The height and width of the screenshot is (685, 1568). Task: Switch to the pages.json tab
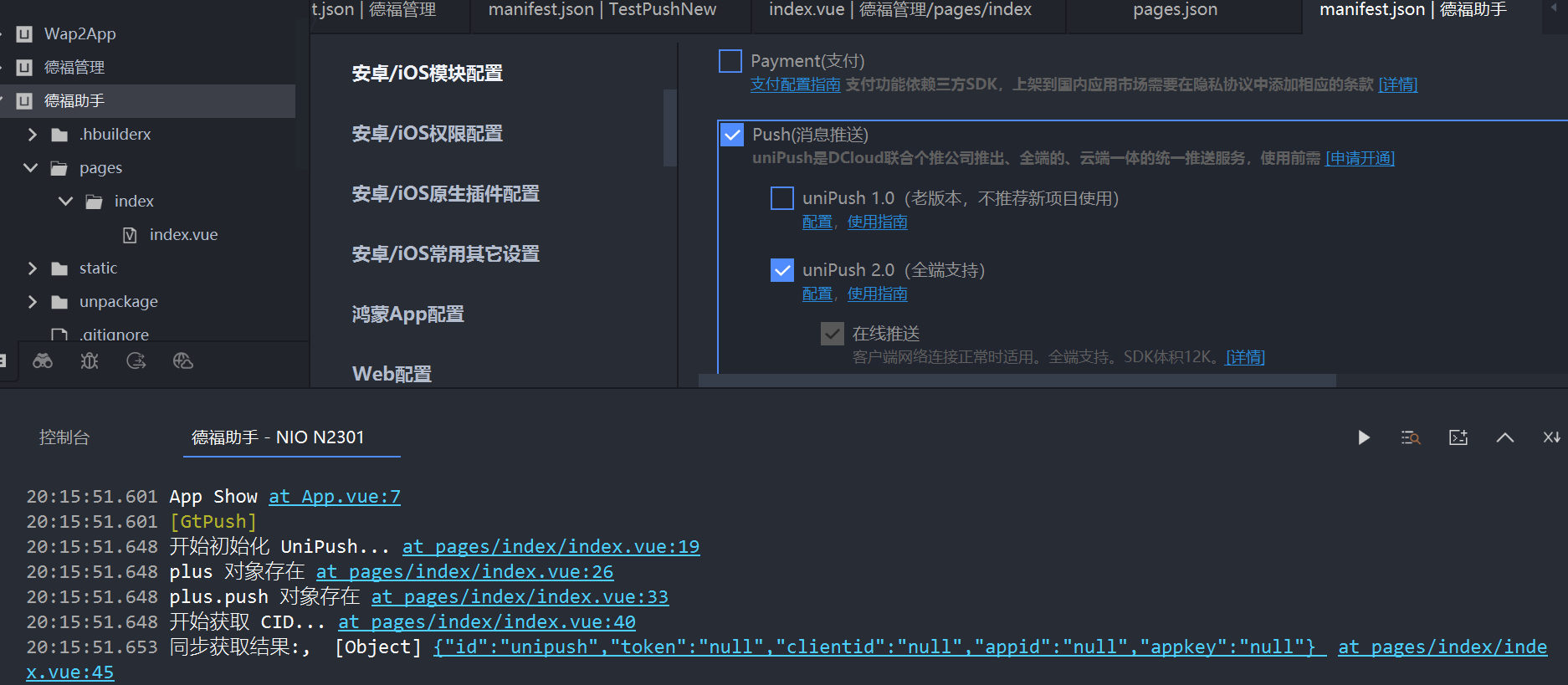[x=1175, y=10]
